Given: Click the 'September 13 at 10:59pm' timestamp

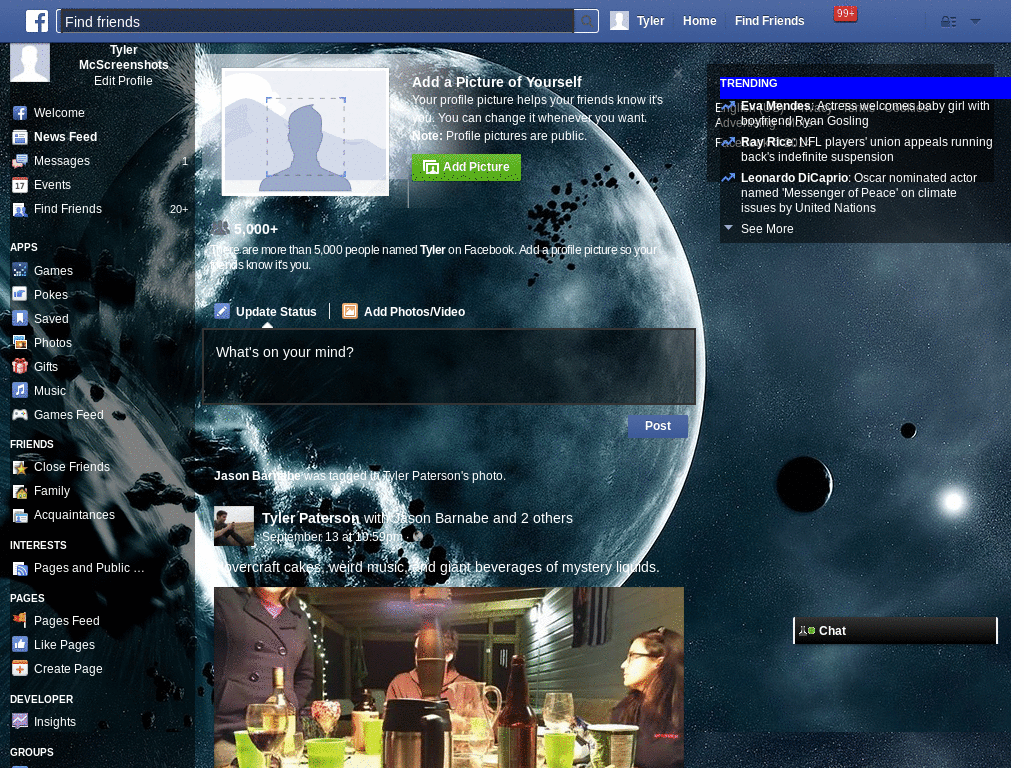Looking at the screenshot, I should click(332, 537).
